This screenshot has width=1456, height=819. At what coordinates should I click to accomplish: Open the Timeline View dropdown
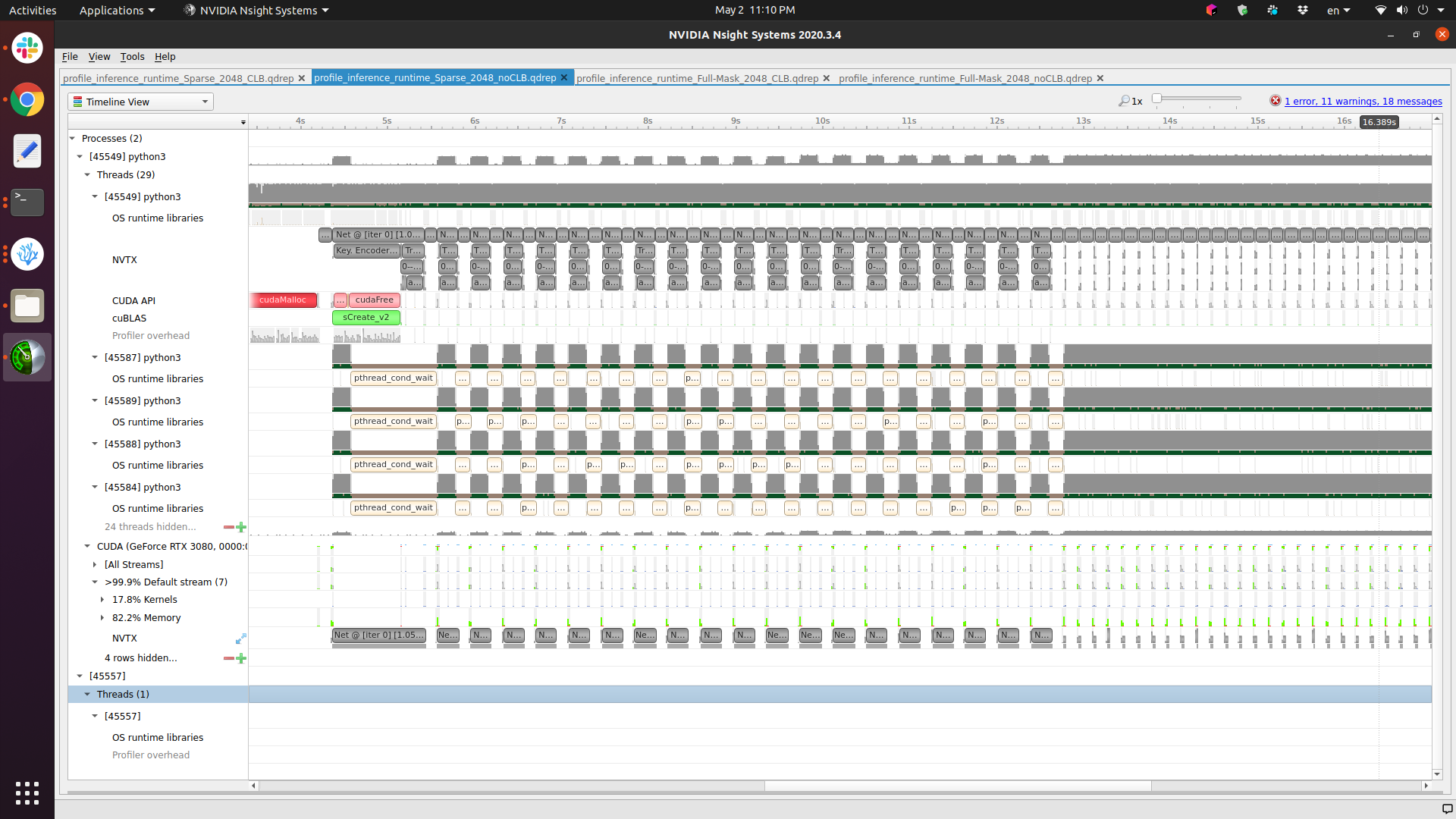tap(140, 102)
